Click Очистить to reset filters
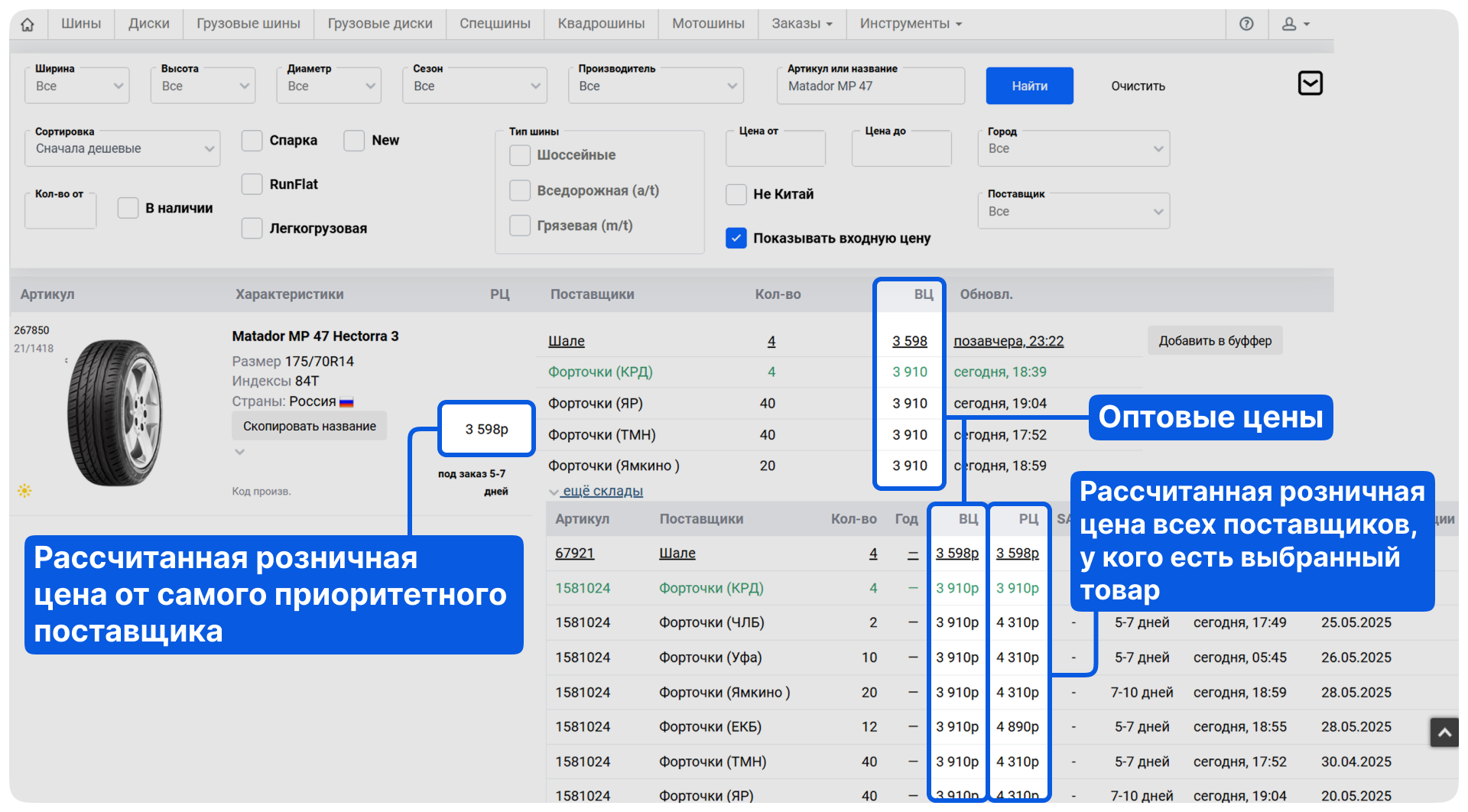The height and width of the screenshot is (812, 1468). pos(1138,86)
